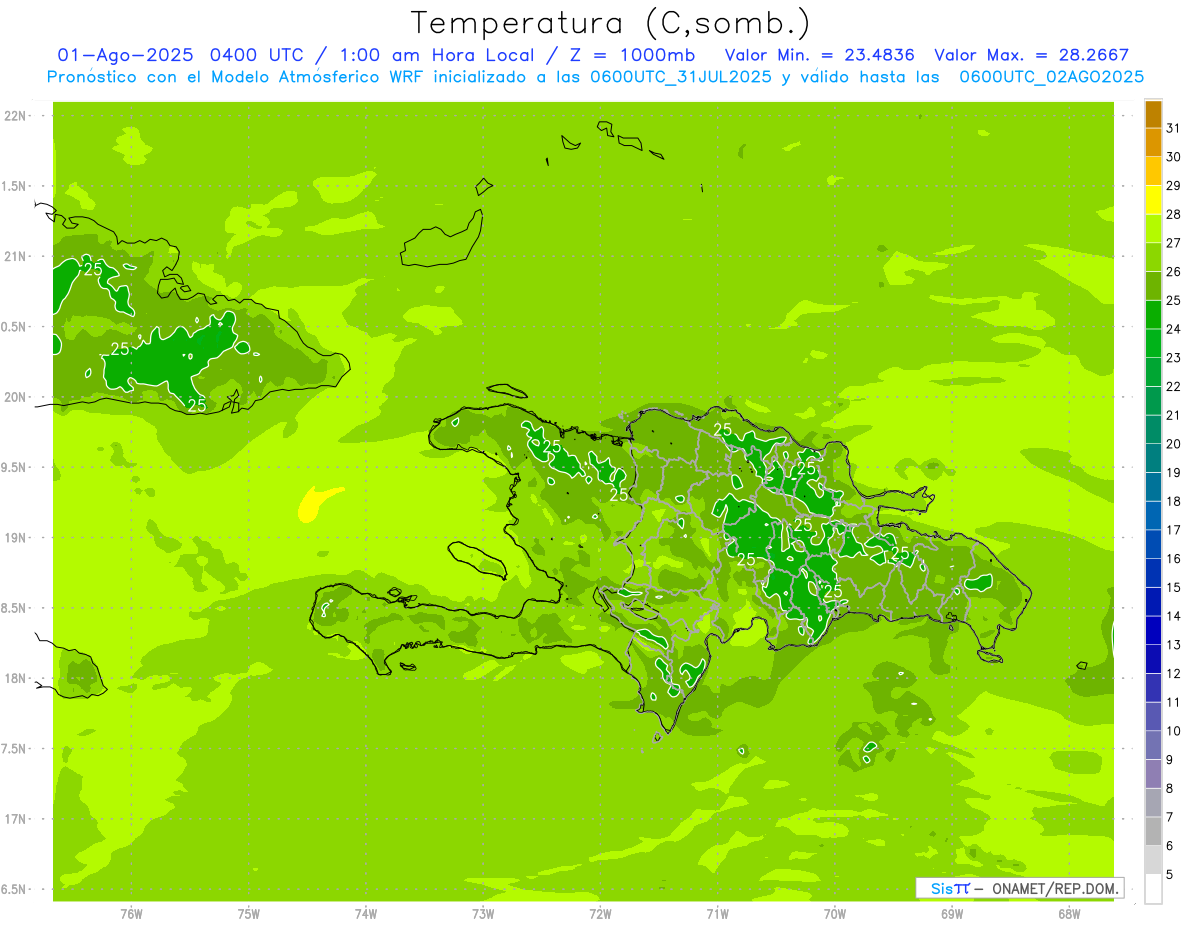
Task: Click the "21N" latitude axis label
Action: point(15,256)
